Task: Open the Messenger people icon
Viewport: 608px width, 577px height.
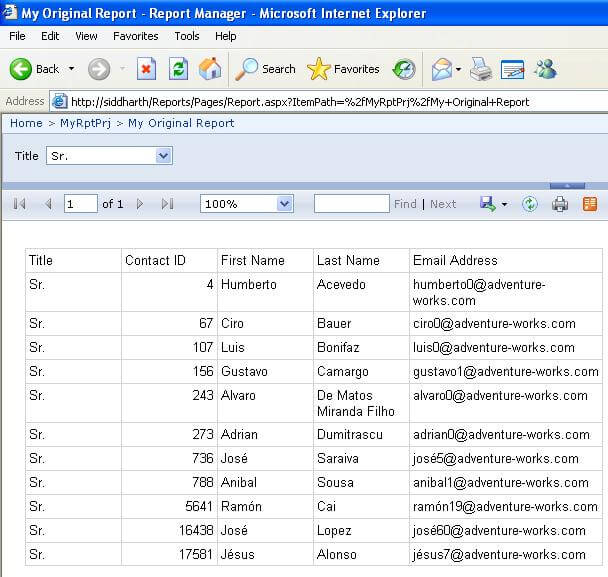Action: tap(545, 69)
